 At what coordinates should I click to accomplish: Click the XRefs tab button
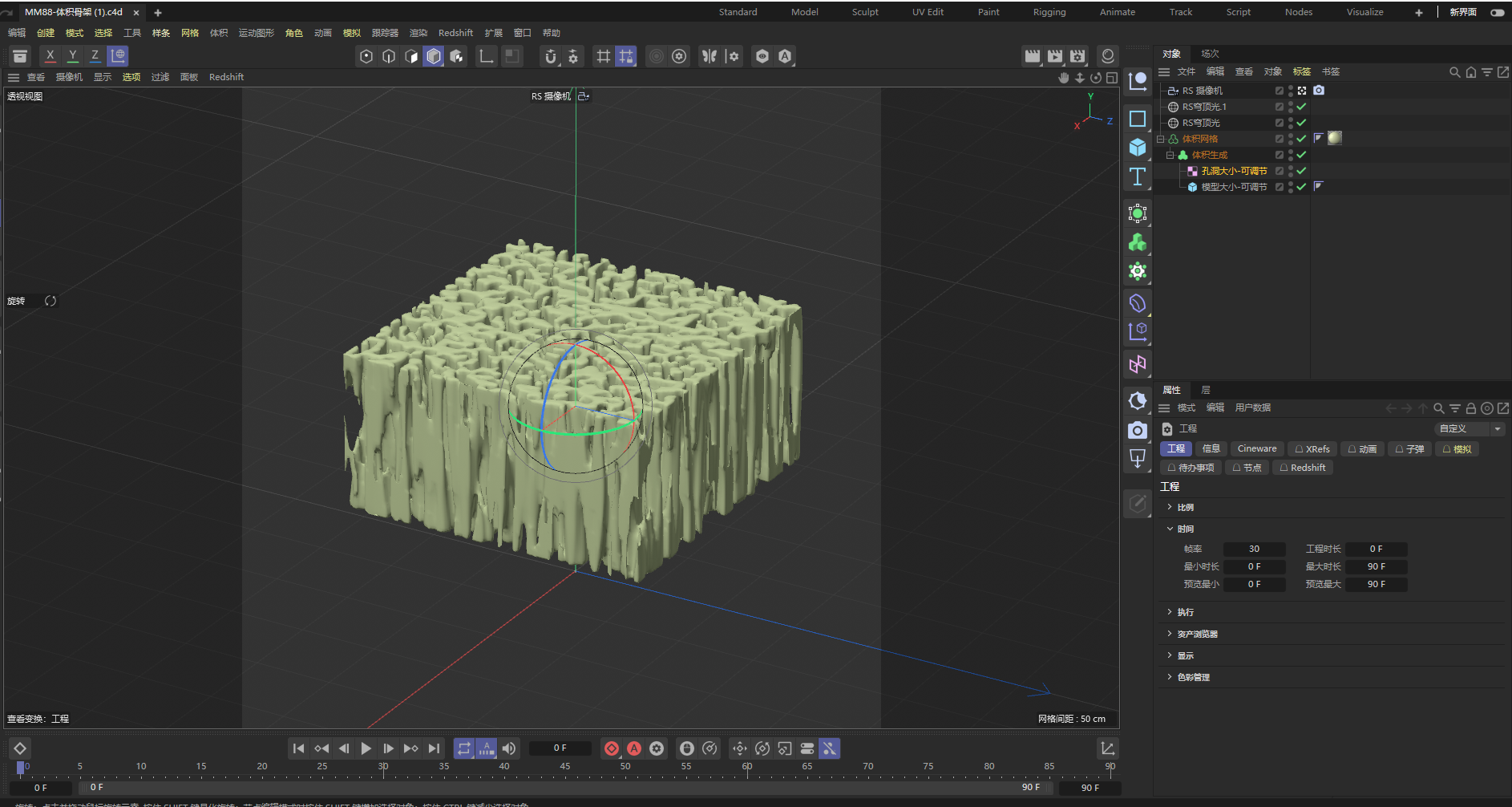pyautogui.click(x=1312, y=449)
